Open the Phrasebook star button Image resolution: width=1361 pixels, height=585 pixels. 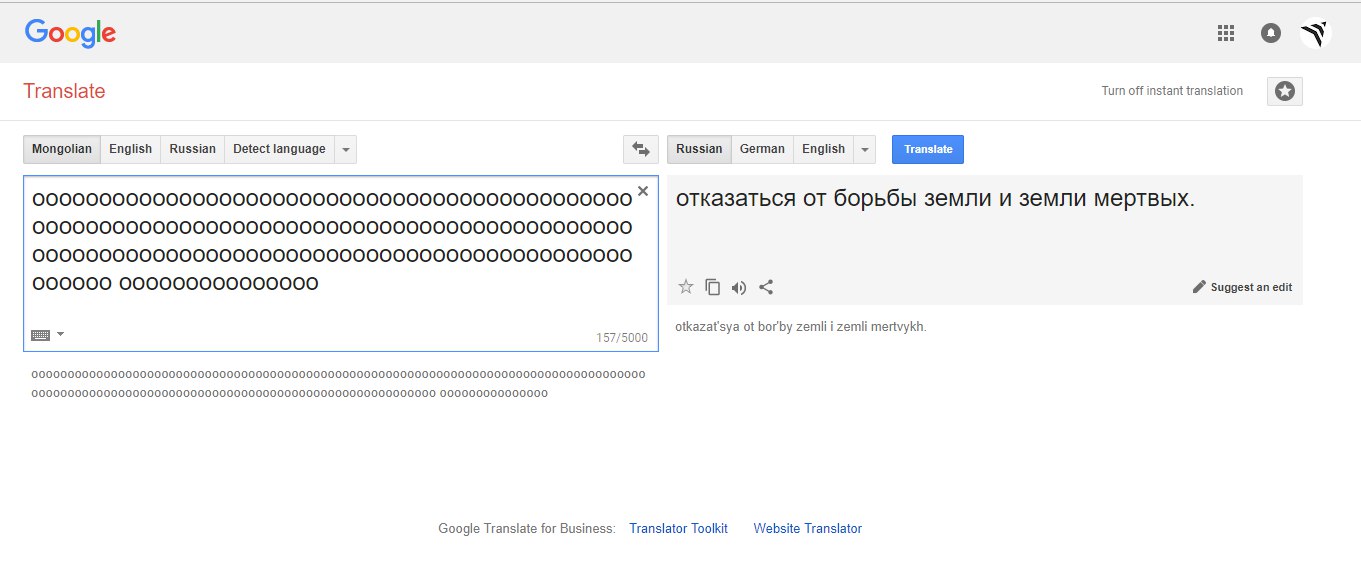point(1285,91)
